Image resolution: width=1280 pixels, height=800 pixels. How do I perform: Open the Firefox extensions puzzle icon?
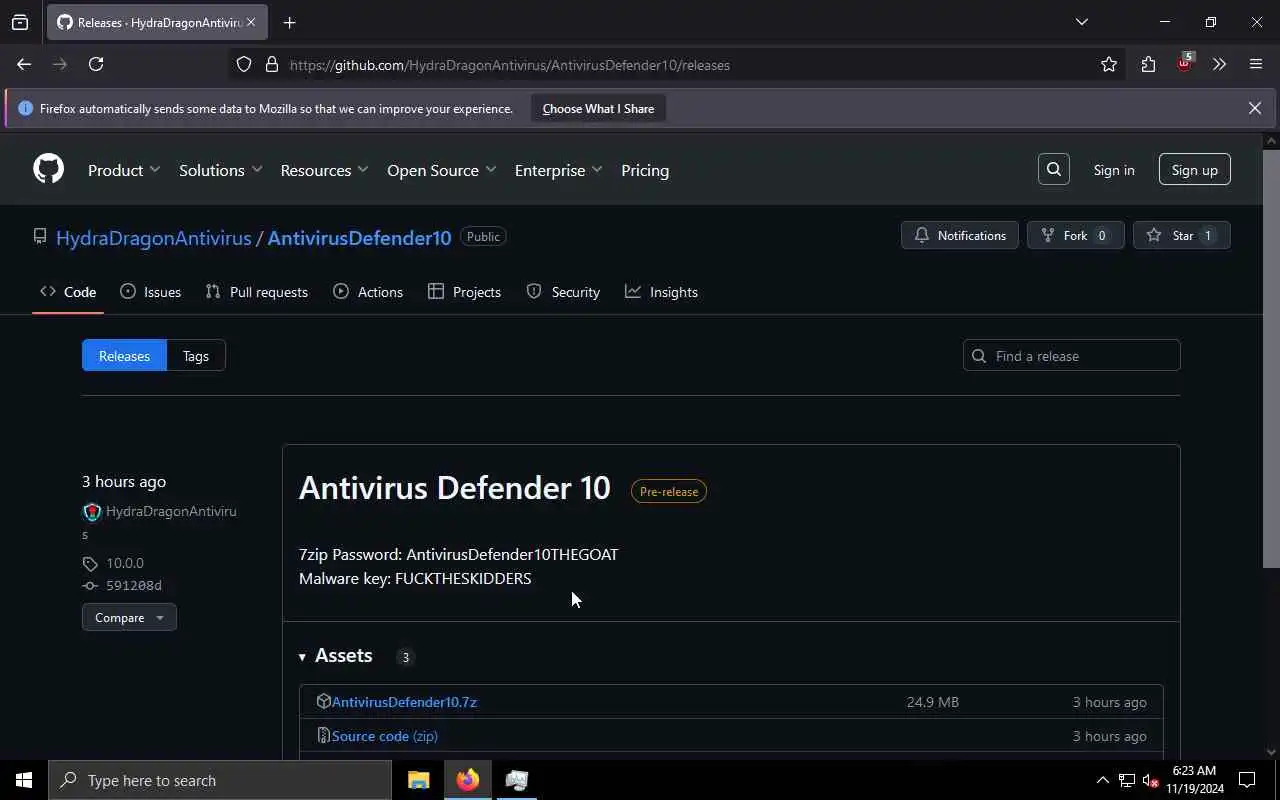(1148, 64)
